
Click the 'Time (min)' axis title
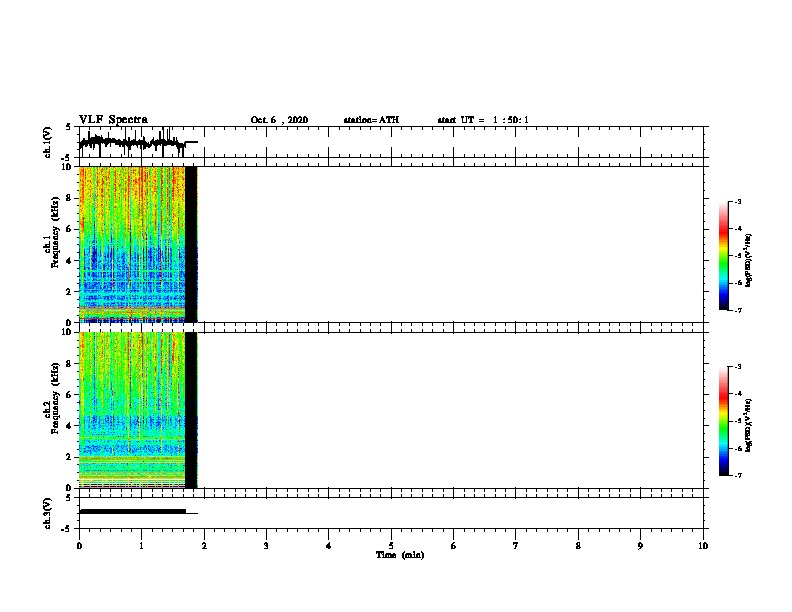point(400,555)
